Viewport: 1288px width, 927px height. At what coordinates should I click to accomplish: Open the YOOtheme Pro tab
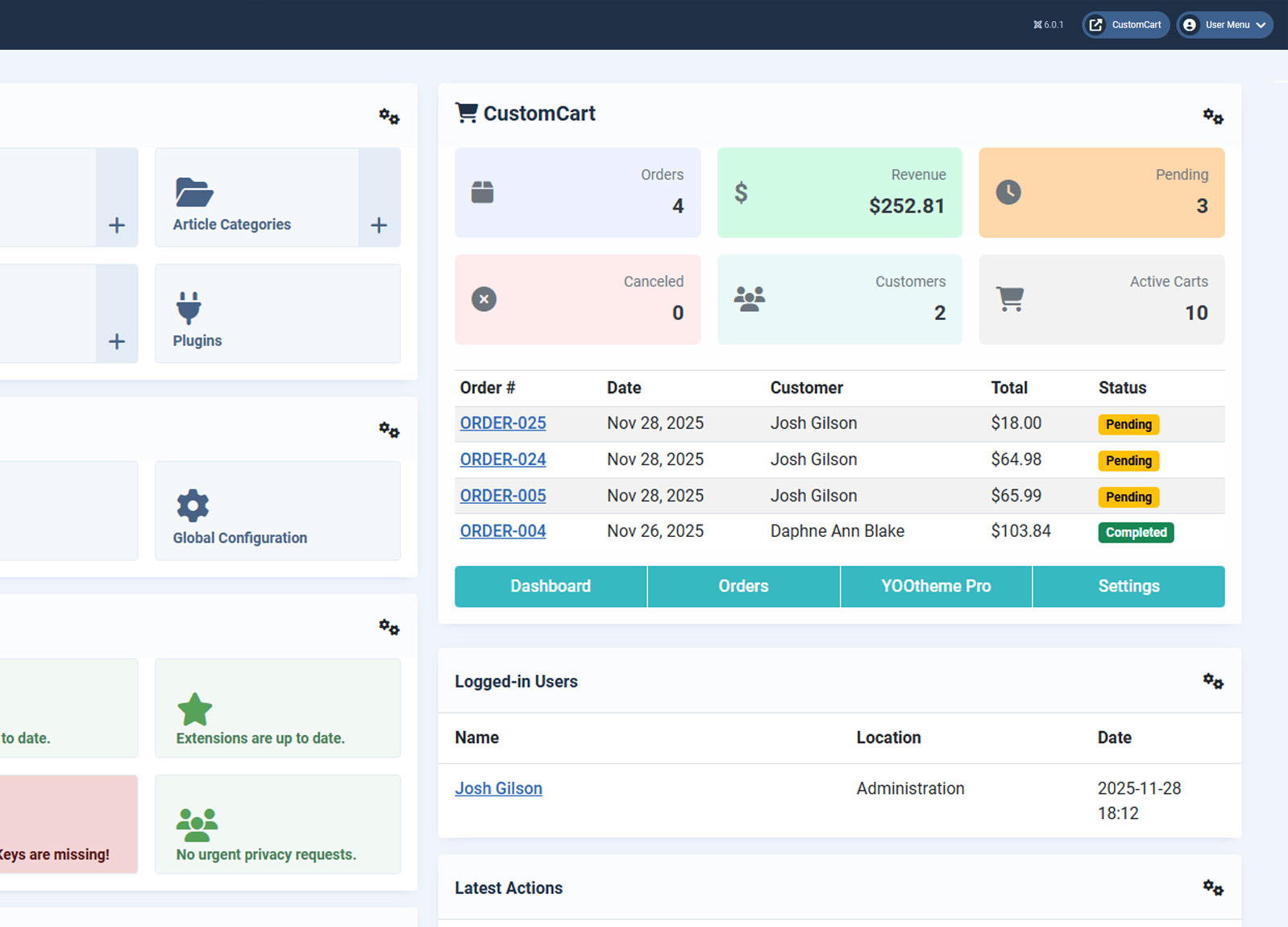point(936,587)
